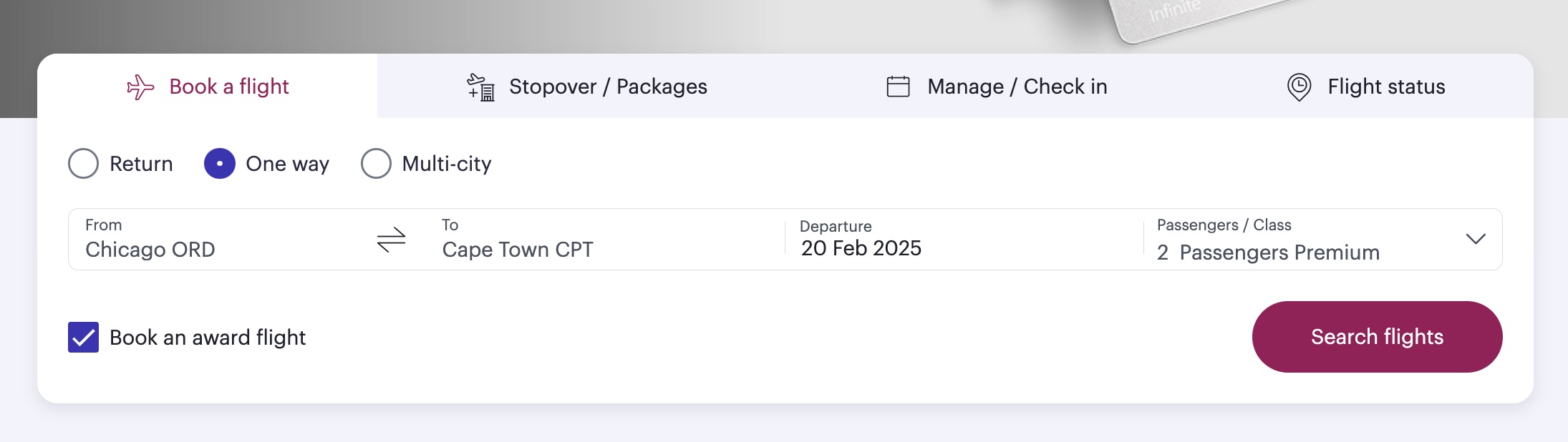Click the airplane icon beside Book a flight
The width and height of the screenshot is (1568, 442).
point(140,87)
